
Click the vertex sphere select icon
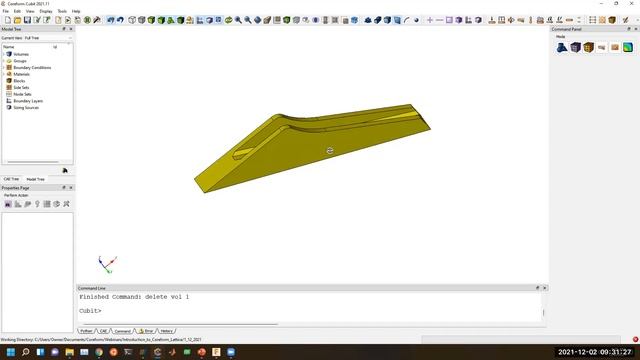pos(416,20)
